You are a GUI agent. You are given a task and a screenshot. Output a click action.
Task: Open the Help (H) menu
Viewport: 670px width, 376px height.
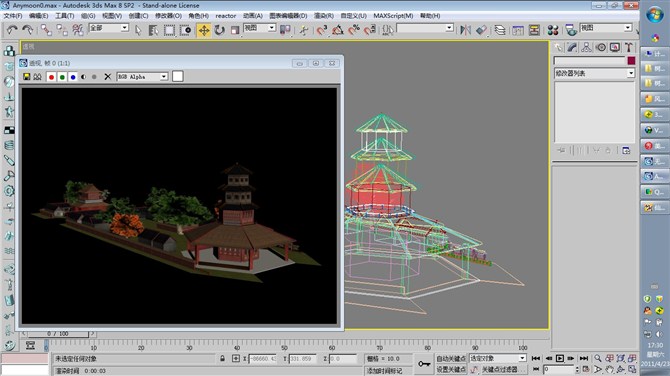pos(430,16)
